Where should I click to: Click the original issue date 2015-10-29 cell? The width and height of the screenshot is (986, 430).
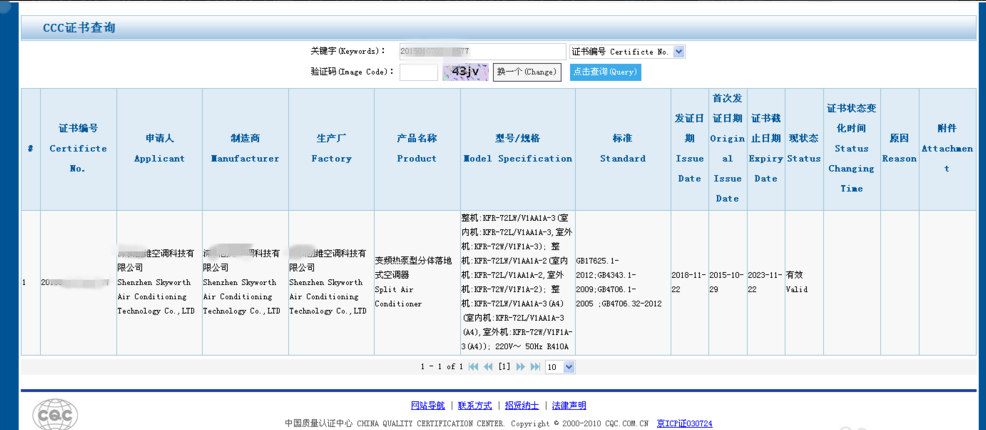728,282
